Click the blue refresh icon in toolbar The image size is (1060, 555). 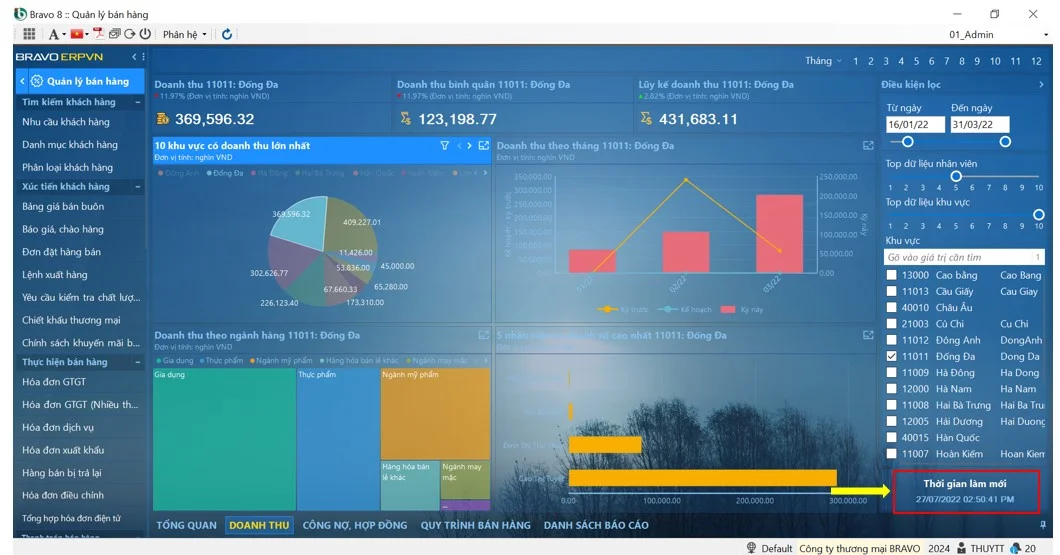[x=227, y=34]
